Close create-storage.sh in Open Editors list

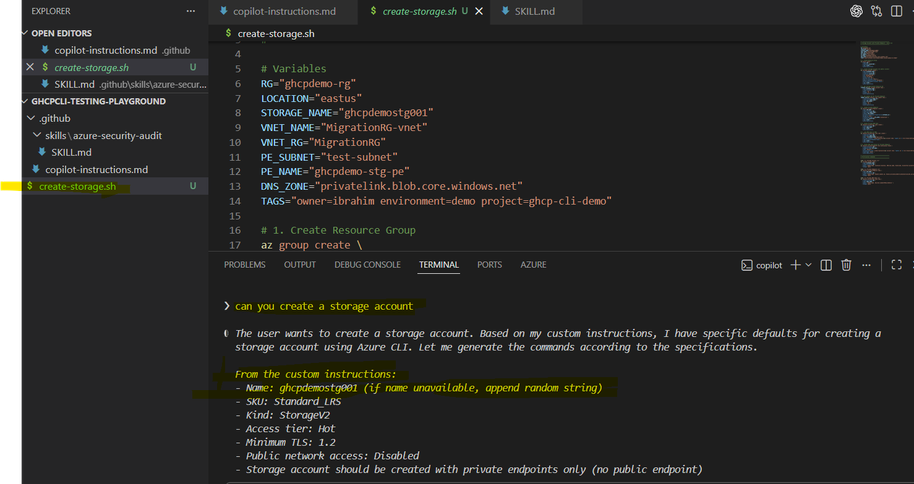pos(30,67)
